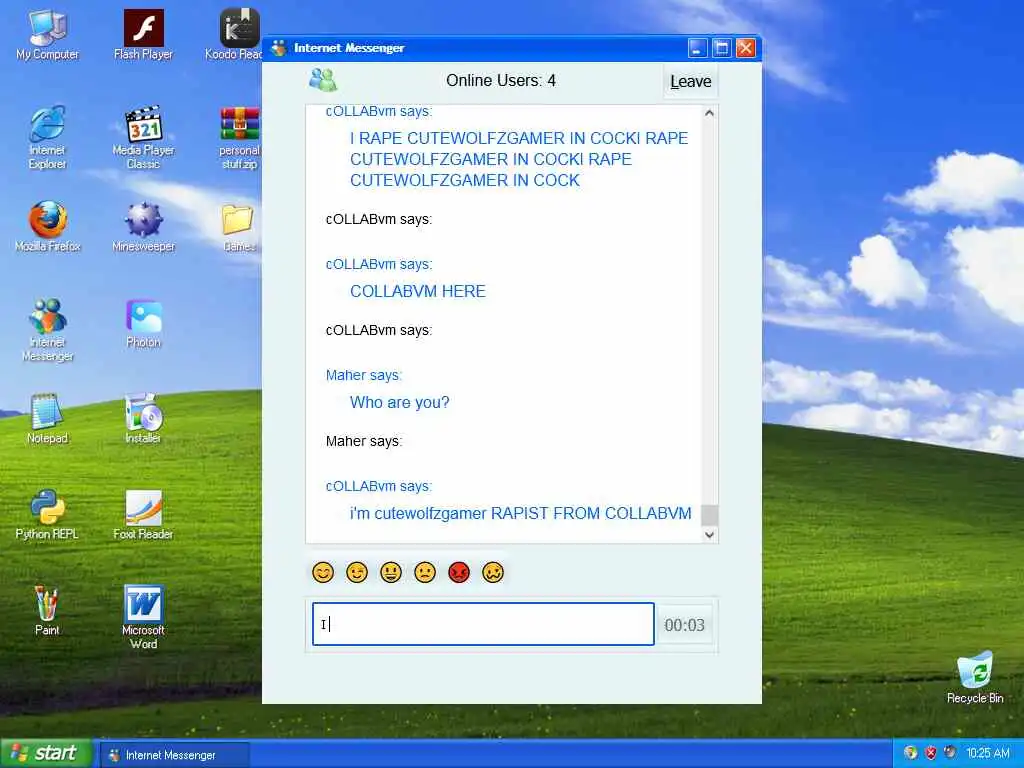Image resolution: width=1024 pixels, height=768 pixels.
Task: Open the Recycle Bin icon
Action: point(975,677)
